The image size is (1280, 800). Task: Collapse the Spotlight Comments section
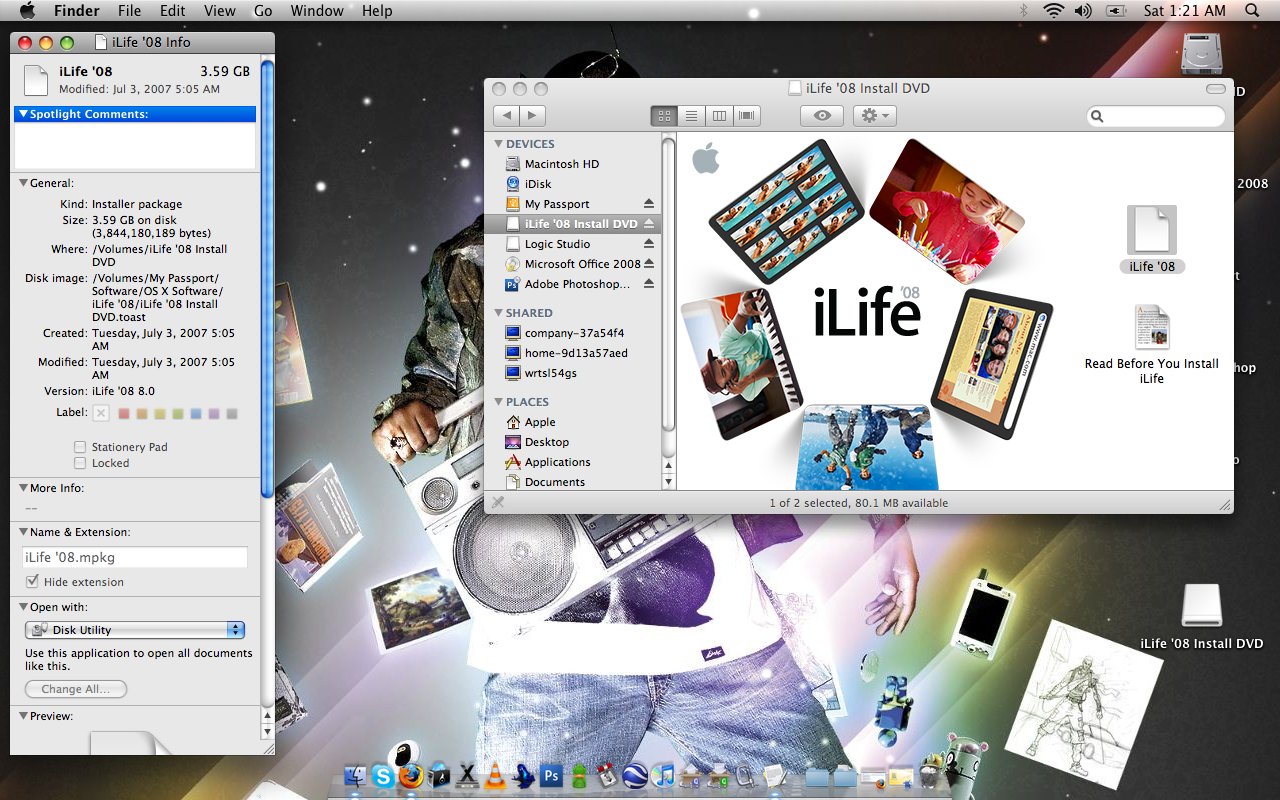click(x=22, y=114)
